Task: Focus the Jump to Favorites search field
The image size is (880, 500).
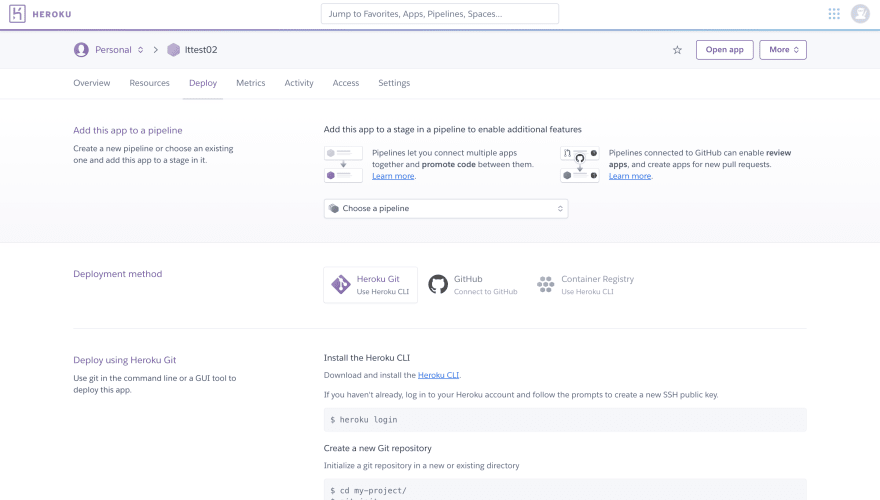Action: 440,13
